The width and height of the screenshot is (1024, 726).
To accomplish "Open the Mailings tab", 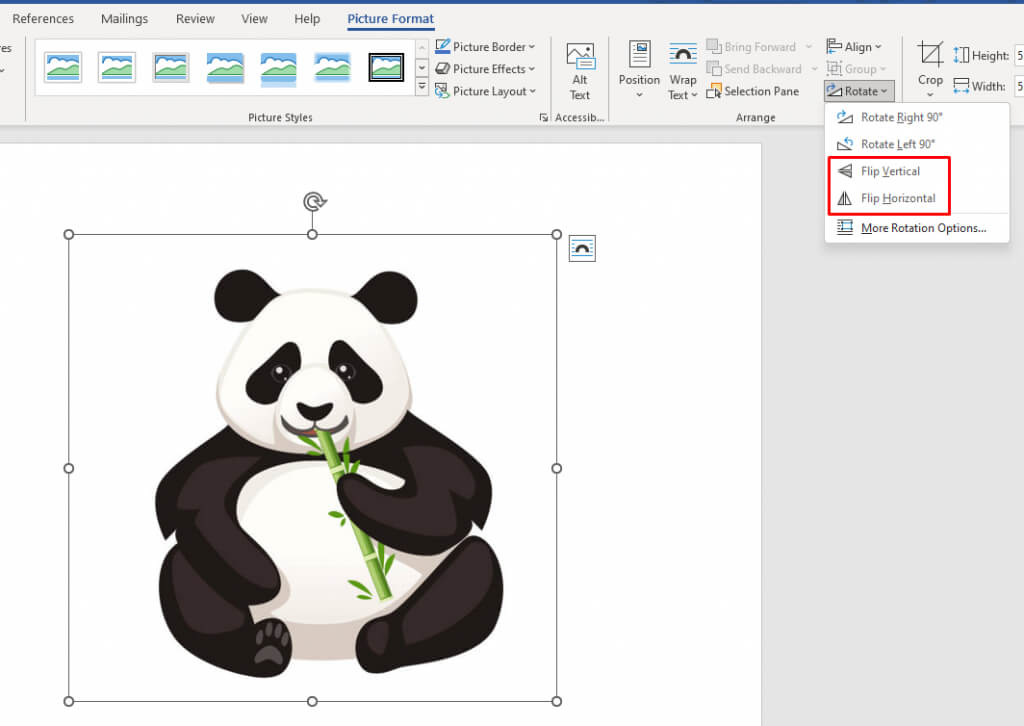I will coord(125,19).
